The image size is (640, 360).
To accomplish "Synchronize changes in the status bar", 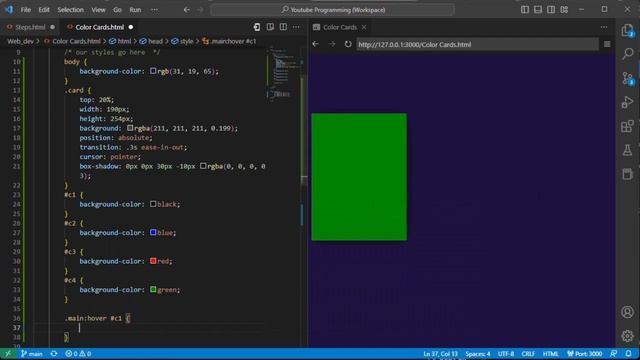I will pos(54,354).
